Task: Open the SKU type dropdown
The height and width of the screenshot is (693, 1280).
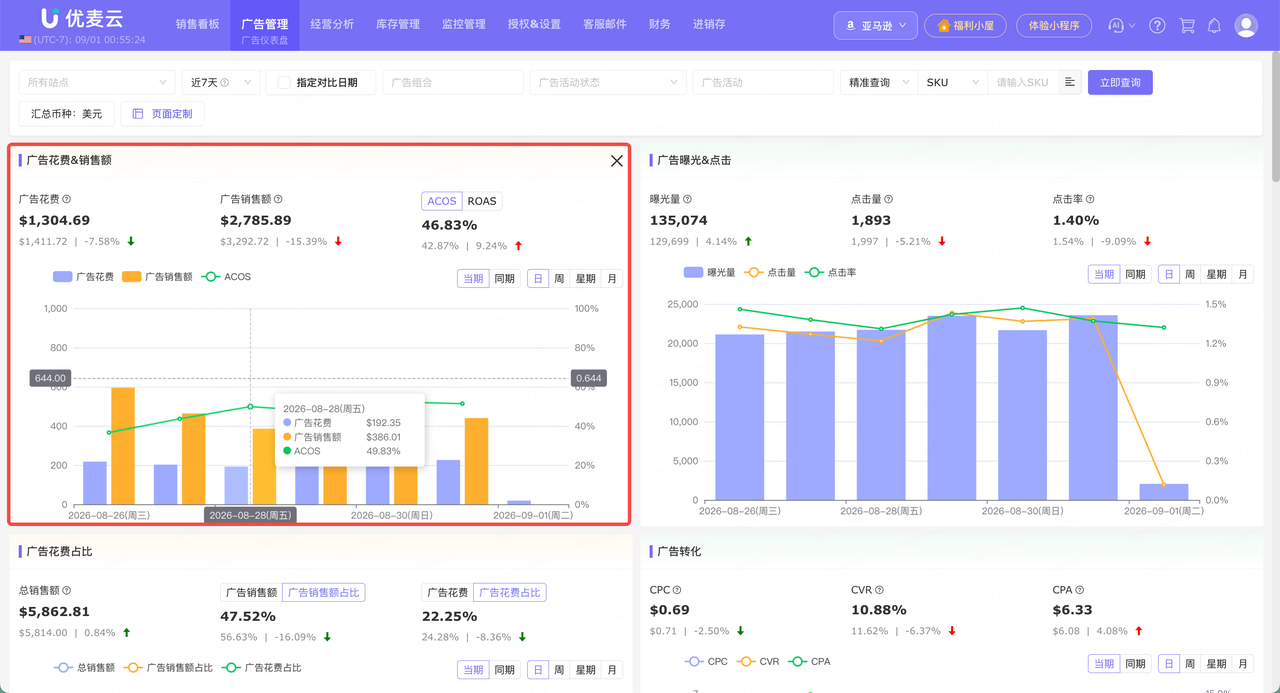Action: coord(953,82)
